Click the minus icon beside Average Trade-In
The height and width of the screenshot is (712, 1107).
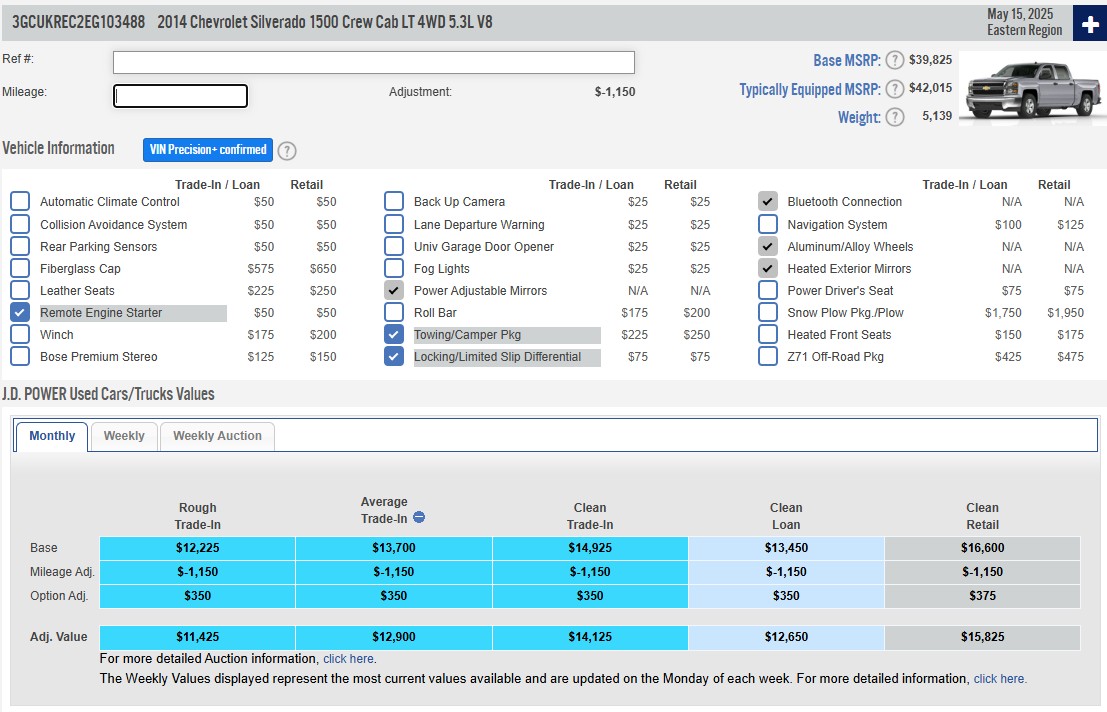[419, 517]
